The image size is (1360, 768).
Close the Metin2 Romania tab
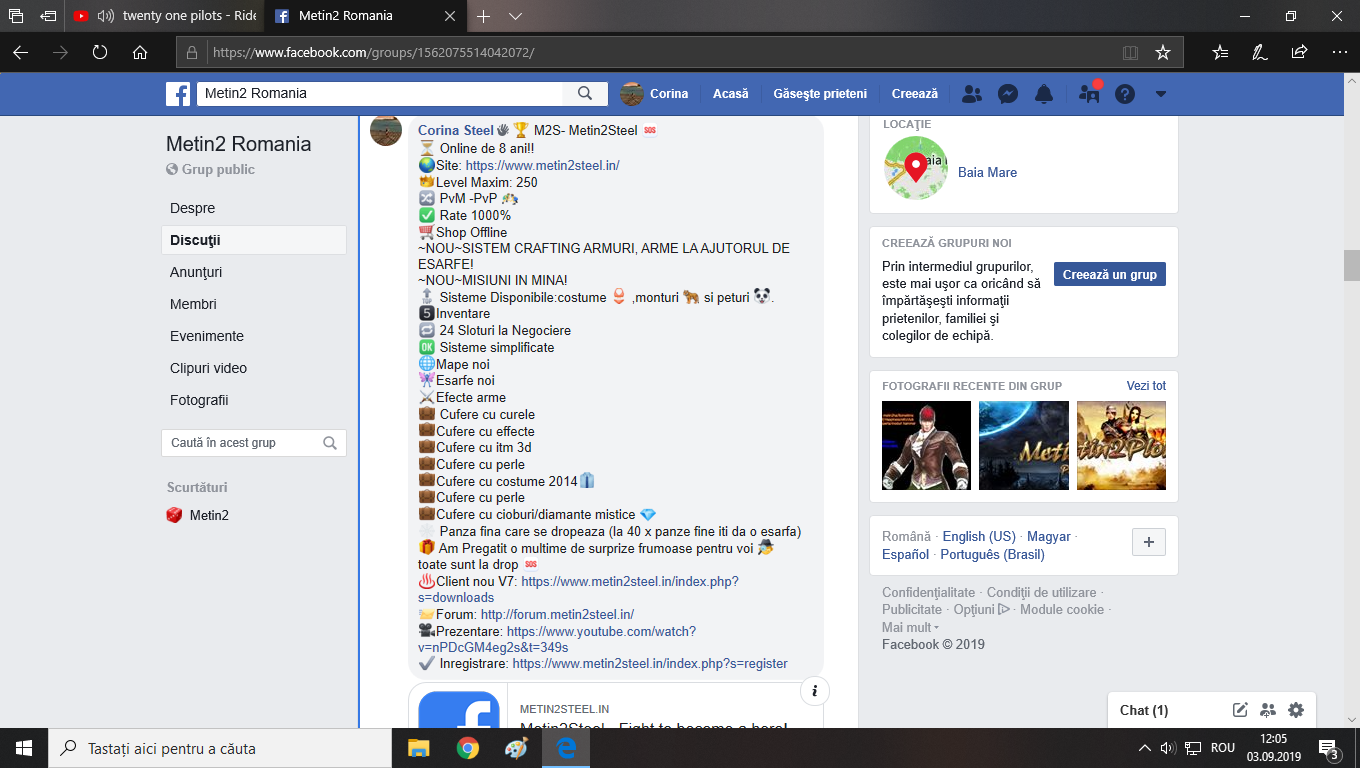[x=450, y=16]
